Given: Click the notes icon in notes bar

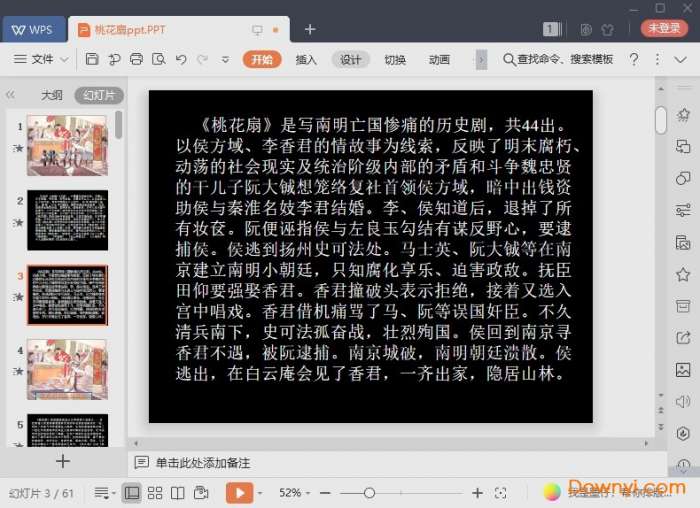Looking at the screenshot, I should (142, 462).
